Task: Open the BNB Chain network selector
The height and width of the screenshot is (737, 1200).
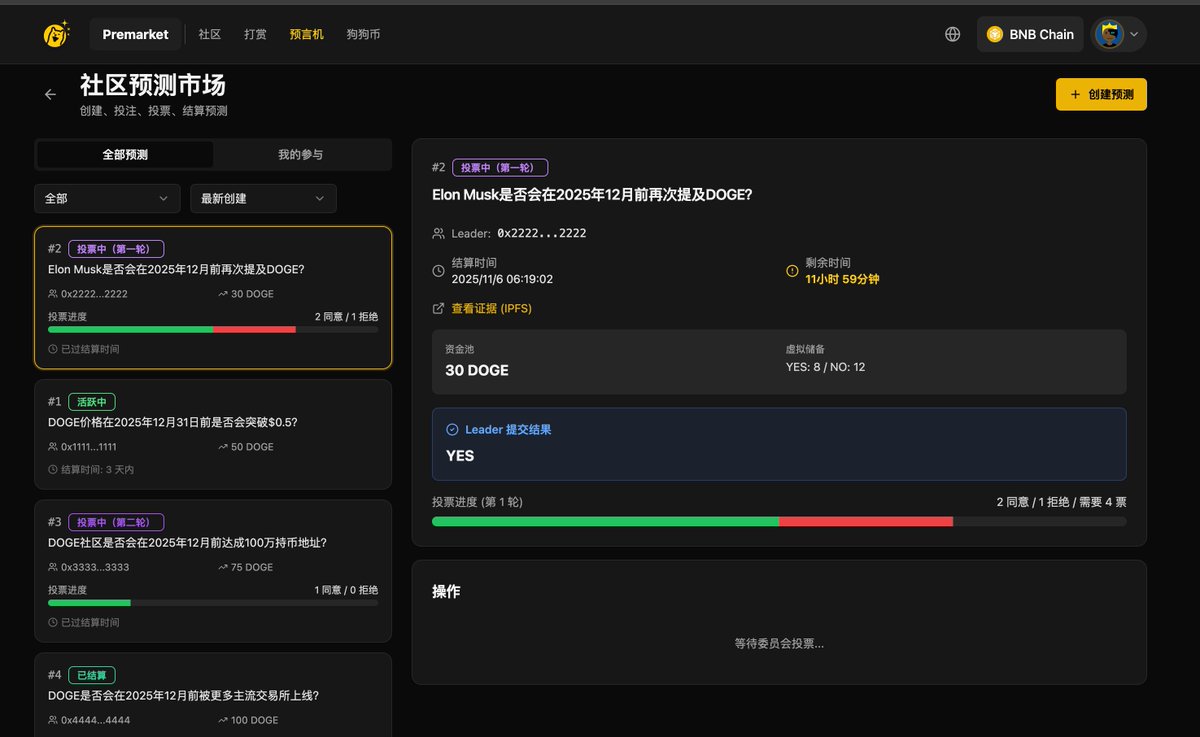Action: [1030, 34]
